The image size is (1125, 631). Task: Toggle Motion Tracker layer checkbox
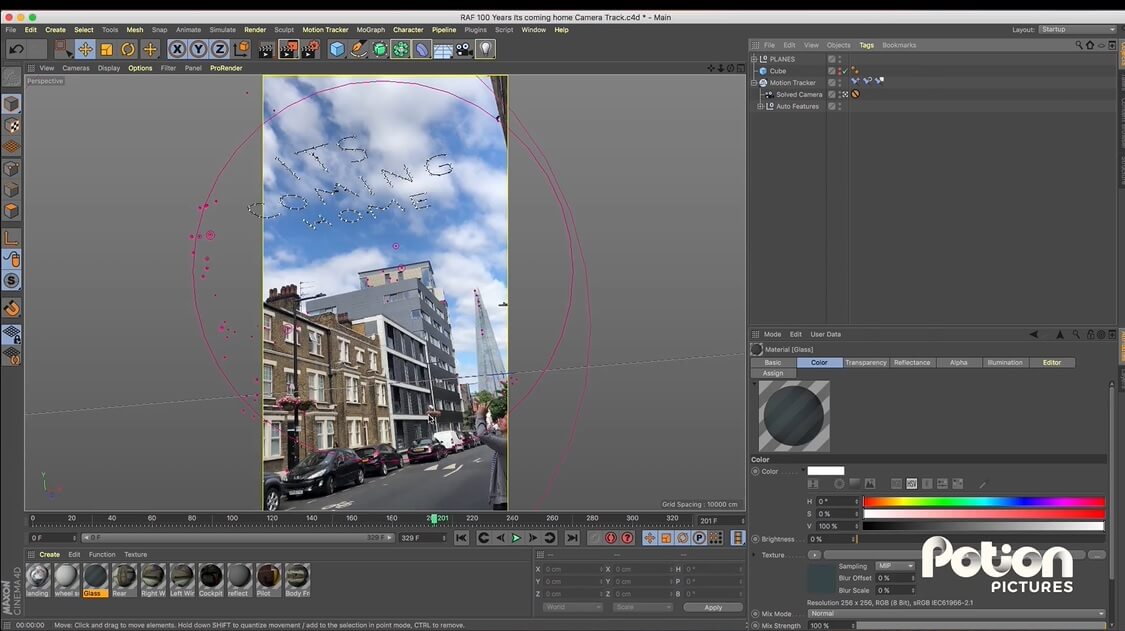832,83
